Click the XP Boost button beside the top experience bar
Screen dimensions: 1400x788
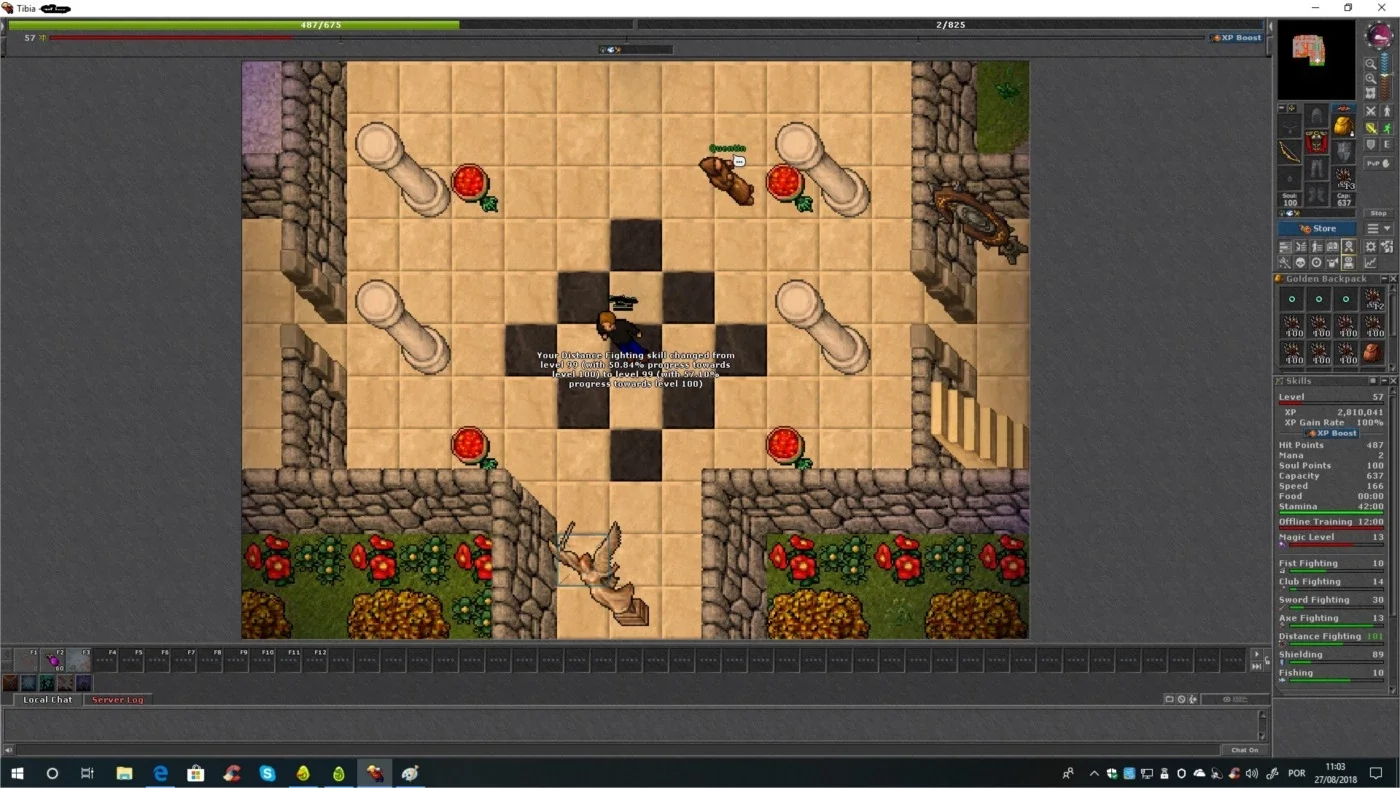tap(1237, 38)
